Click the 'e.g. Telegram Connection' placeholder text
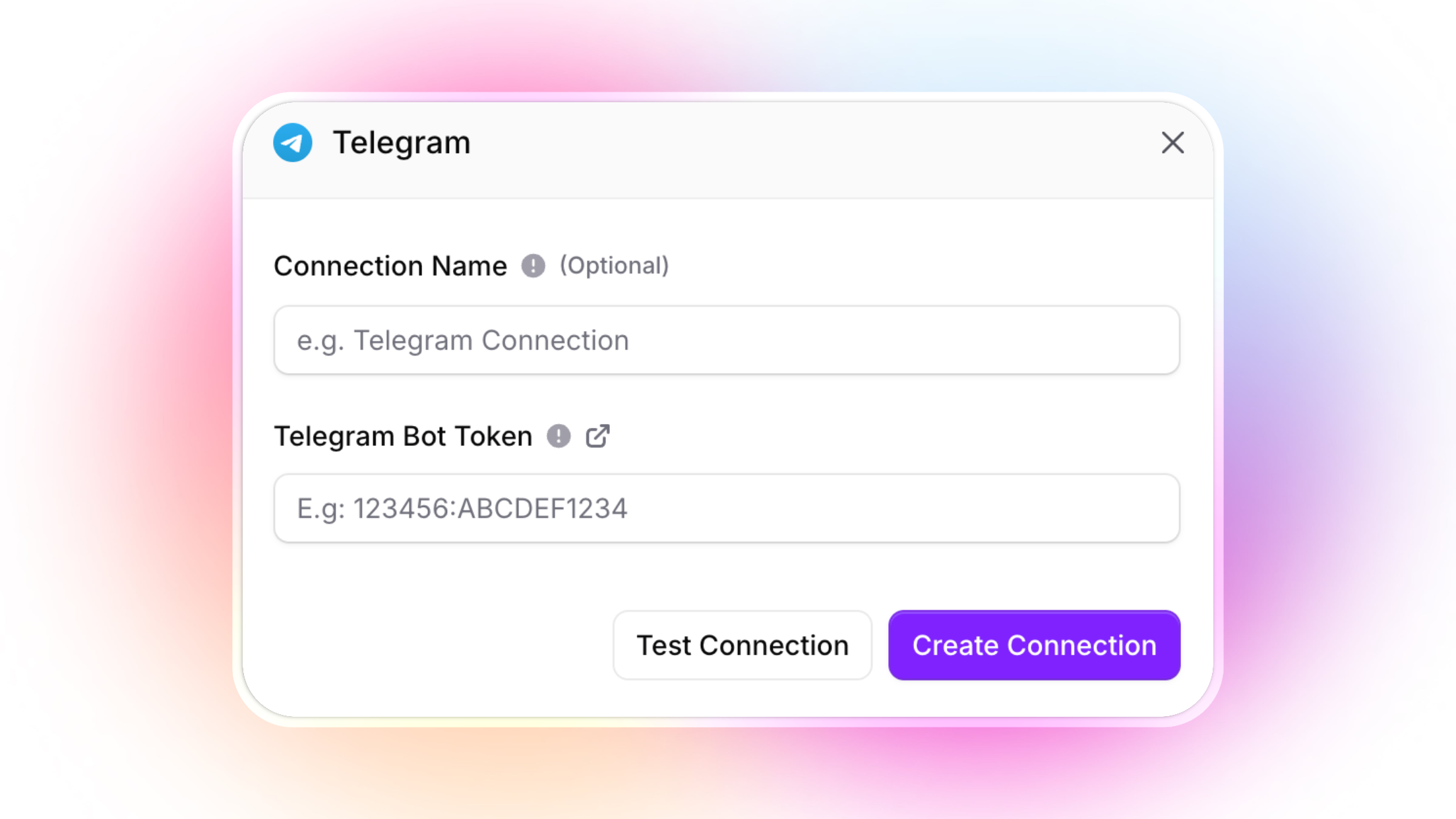1456x819 pixels. (x=462, y=340)
